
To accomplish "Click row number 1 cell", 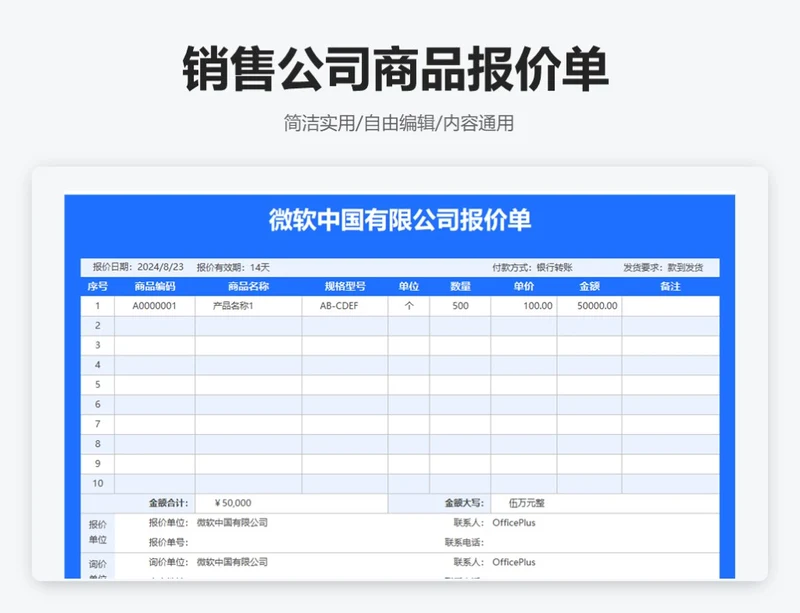I will point(97,306).
